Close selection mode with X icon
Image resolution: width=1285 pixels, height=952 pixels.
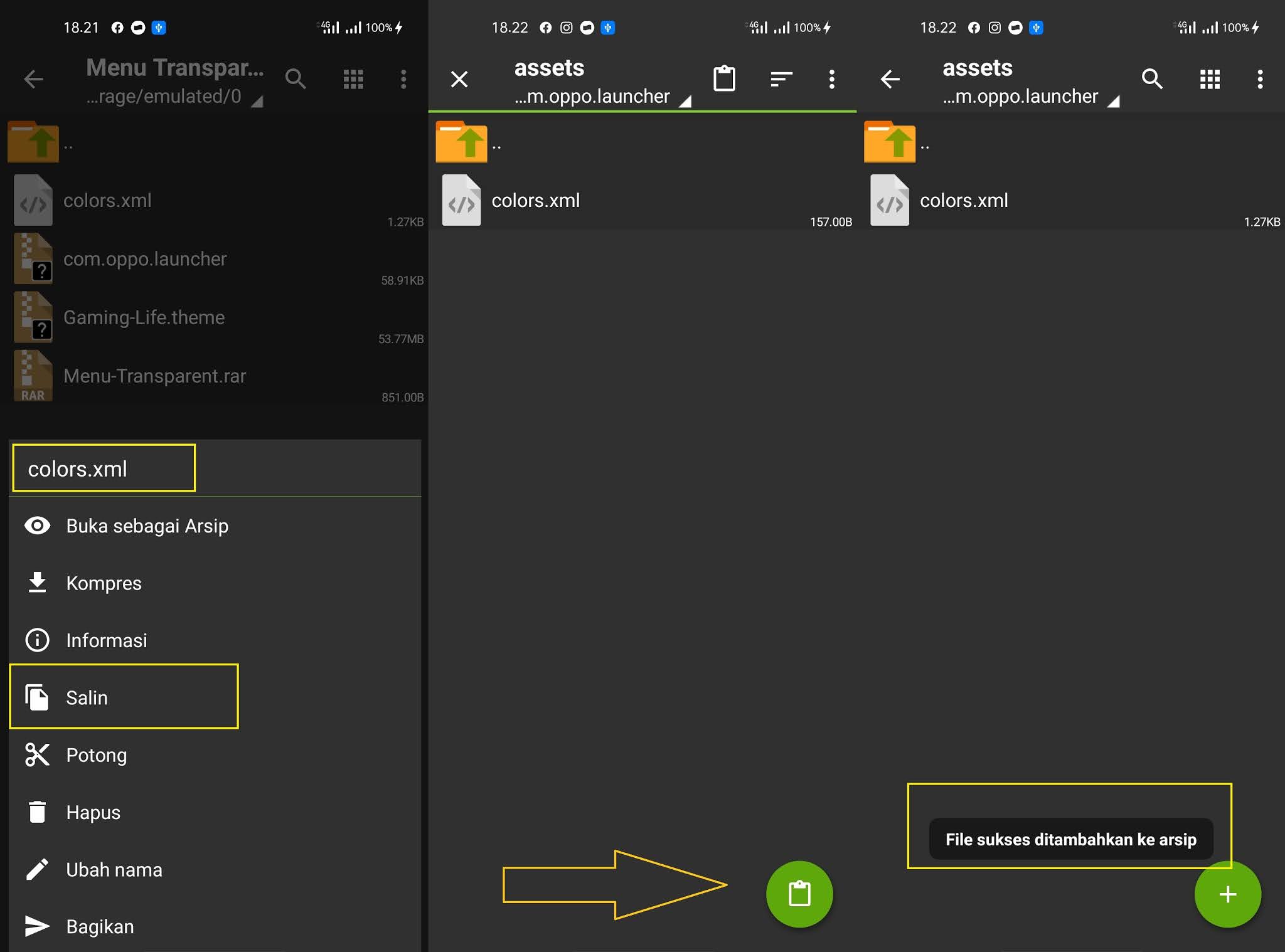[459, 79]
